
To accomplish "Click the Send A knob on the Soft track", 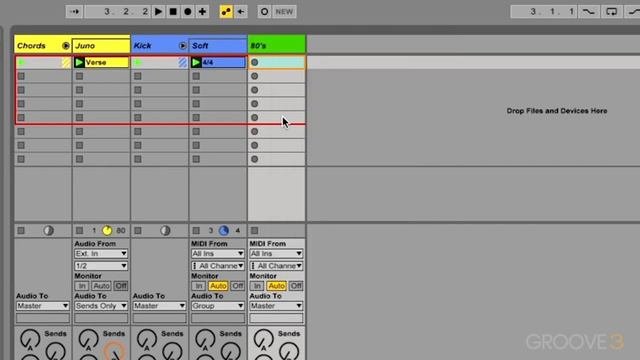I will click(205, 340).
